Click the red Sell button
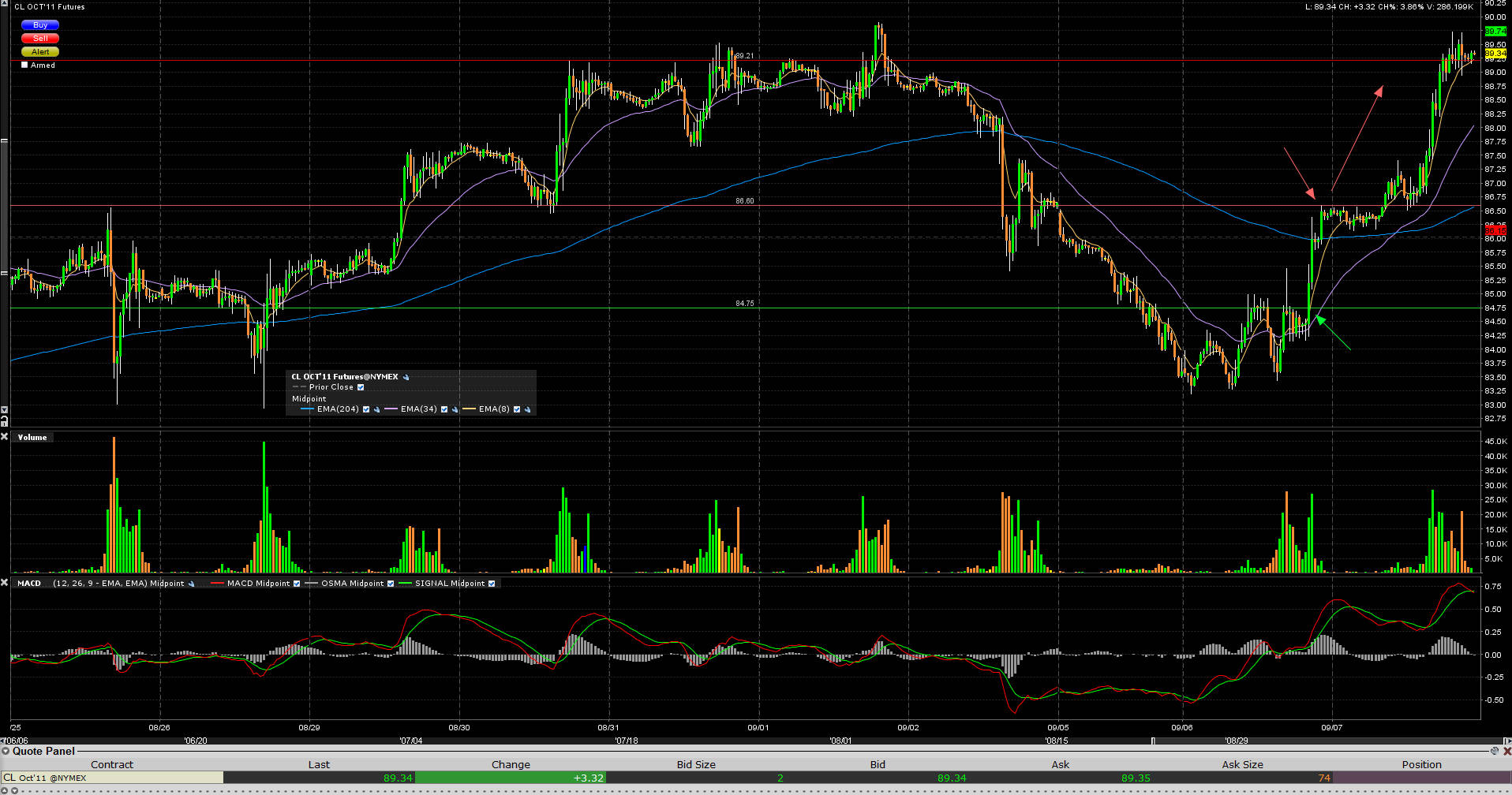 (40, 38)
